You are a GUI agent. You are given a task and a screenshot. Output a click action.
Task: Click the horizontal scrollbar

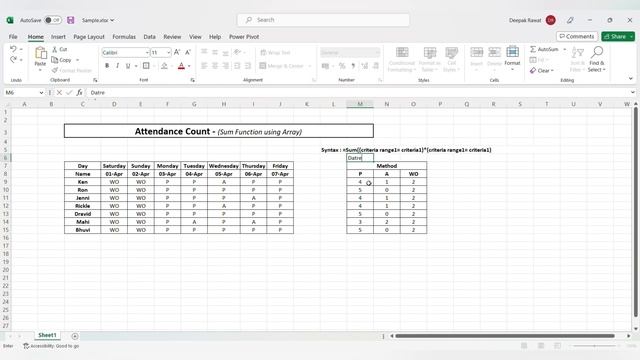504,336
